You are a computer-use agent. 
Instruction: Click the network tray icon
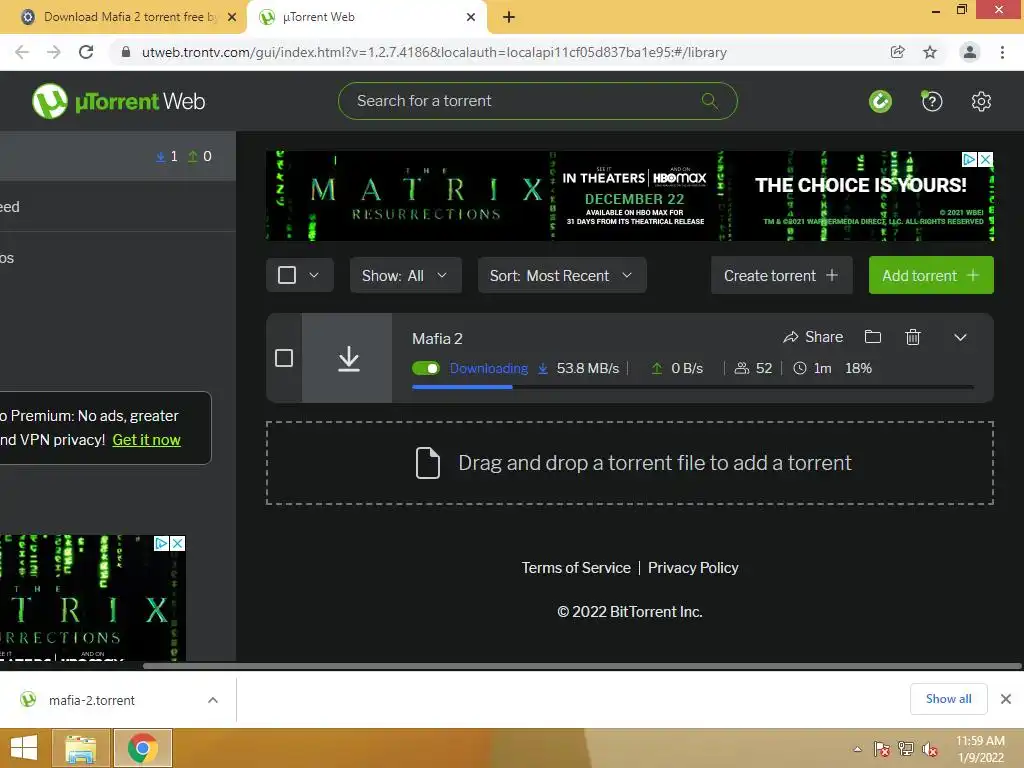coord(906,749)
